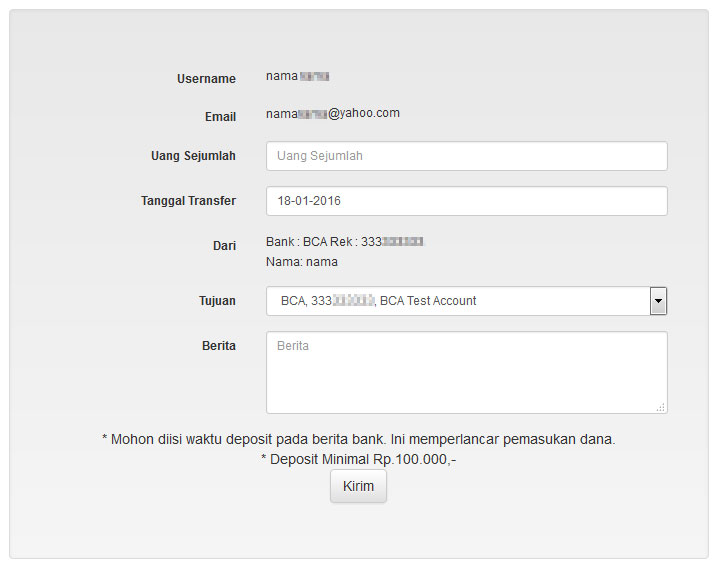Click the Deposit Minimal Rp.100.000 note
The width and height of the screenshot is (720, 570).
tap(359, 460)
